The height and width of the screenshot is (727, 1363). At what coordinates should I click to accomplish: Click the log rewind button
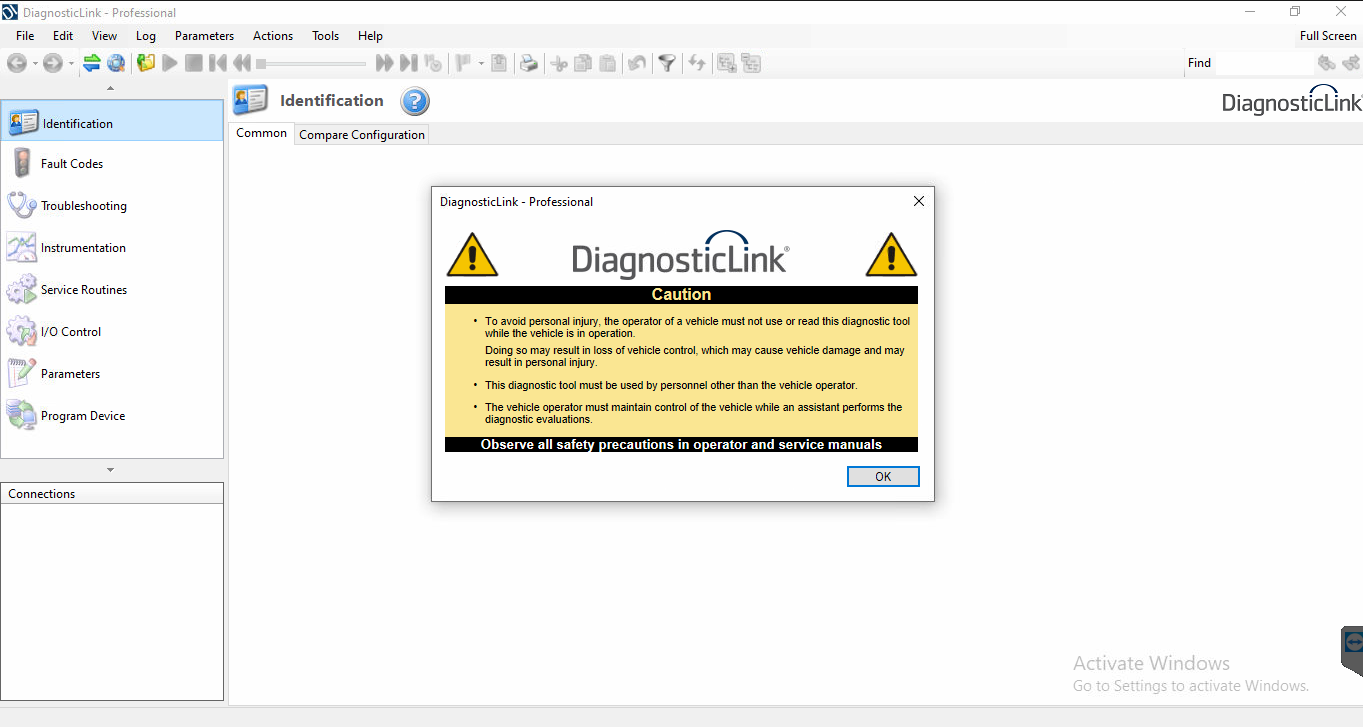242,63
